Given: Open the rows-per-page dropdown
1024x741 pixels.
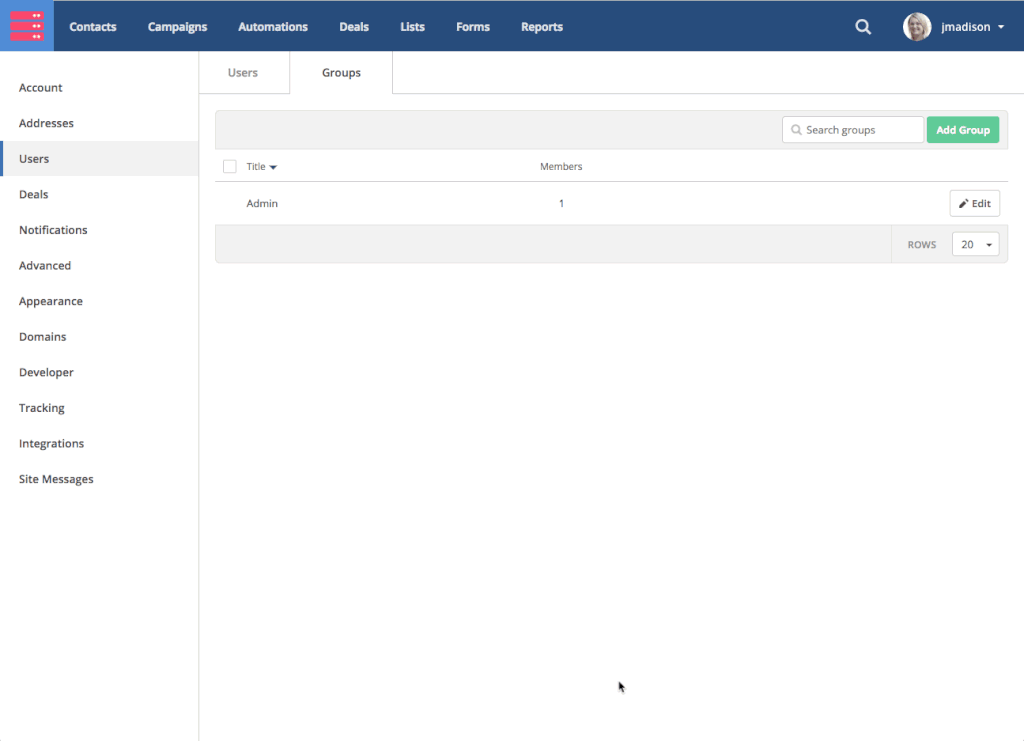Looking at the screenshot, I should coord(975,244).
